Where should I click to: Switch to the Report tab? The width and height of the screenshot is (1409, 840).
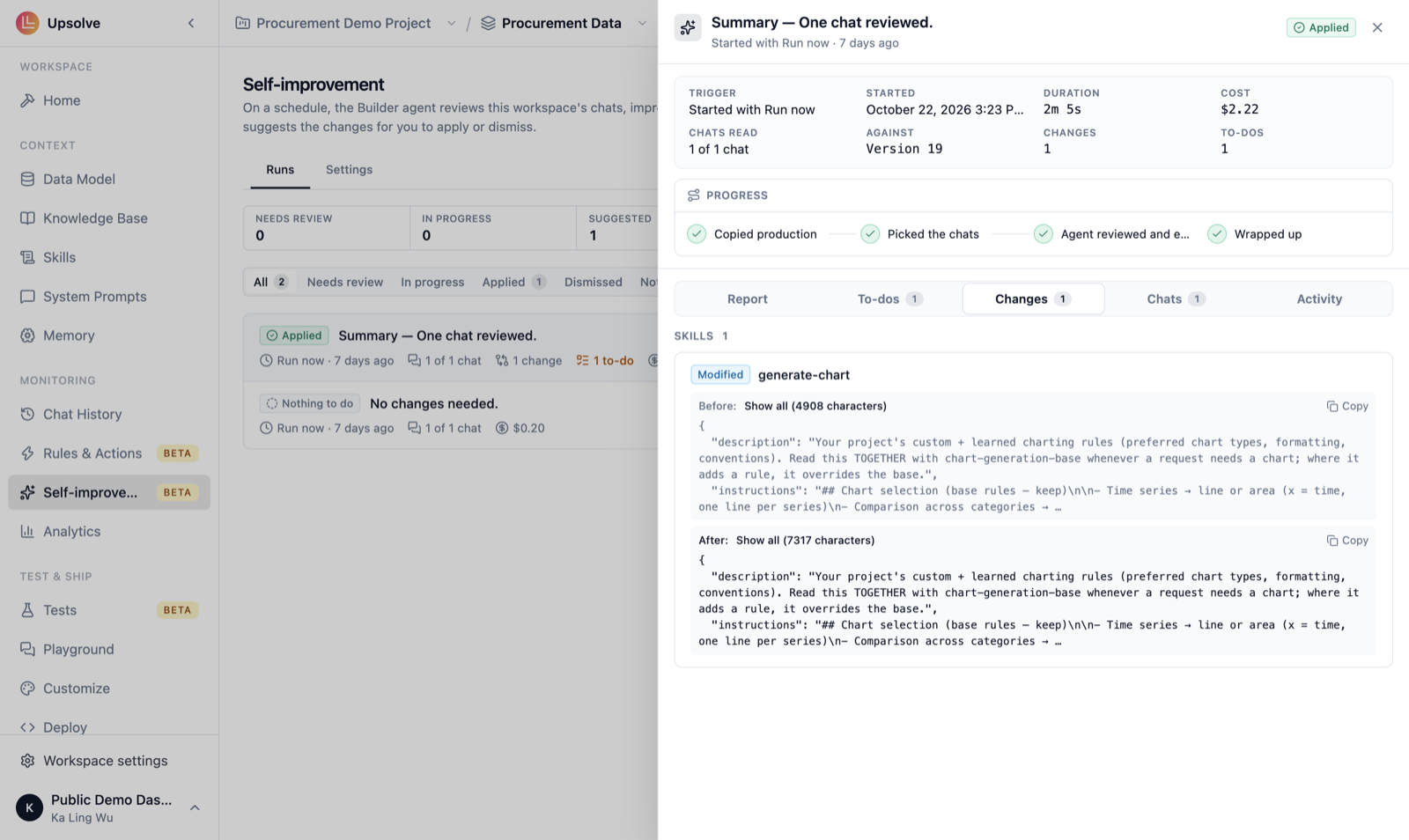point(748,299)
